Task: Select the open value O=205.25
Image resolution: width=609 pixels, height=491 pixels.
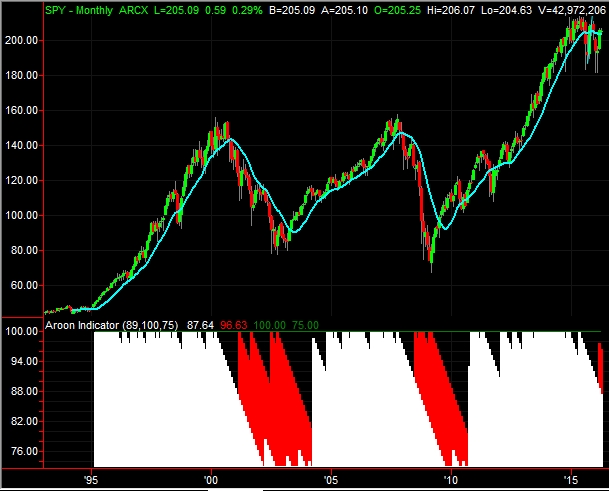Action: (397, 10)
